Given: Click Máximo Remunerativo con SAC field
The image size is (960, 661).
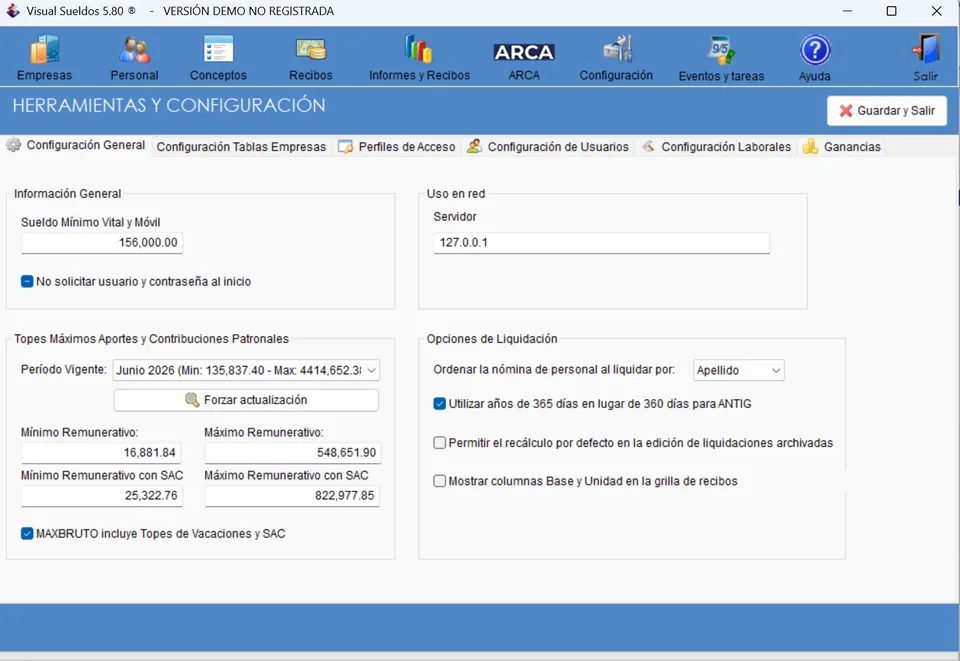Looking at the screenshot, I should [x=292, y=495].
